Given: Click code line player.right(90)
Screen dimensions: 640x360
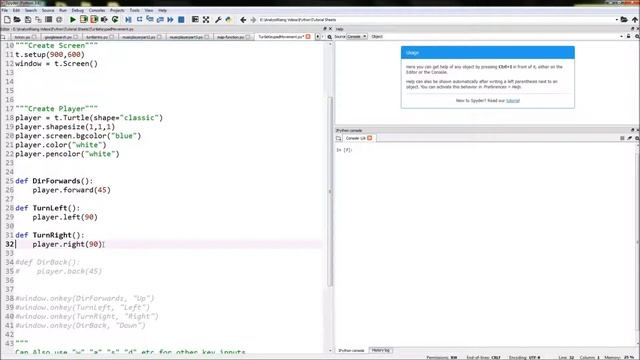Looking at the screenshot, I should (67, 244).
